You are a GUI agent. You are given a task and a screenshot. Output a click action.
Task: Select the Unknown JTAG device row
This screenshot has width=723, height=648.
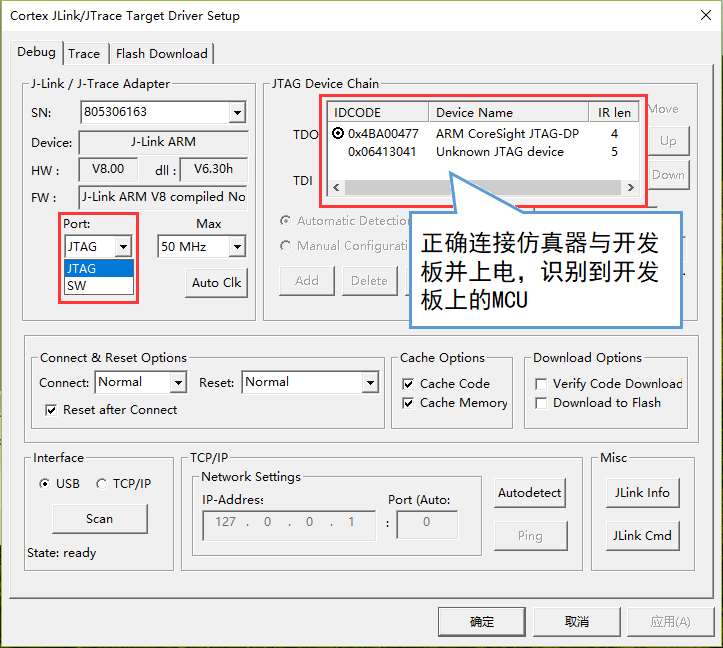tap(482, 152)
